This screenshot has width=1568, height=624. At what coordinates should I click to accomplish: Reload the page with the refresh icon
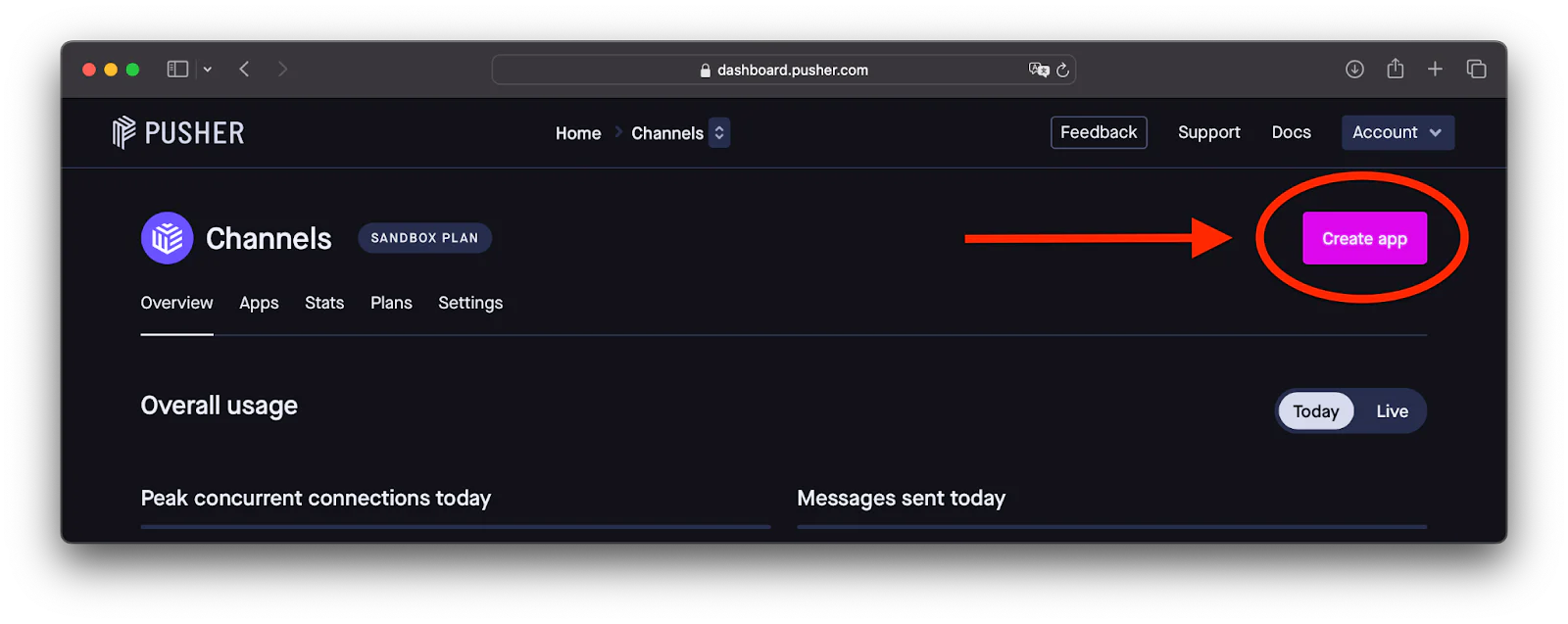tap(1062, 70)
